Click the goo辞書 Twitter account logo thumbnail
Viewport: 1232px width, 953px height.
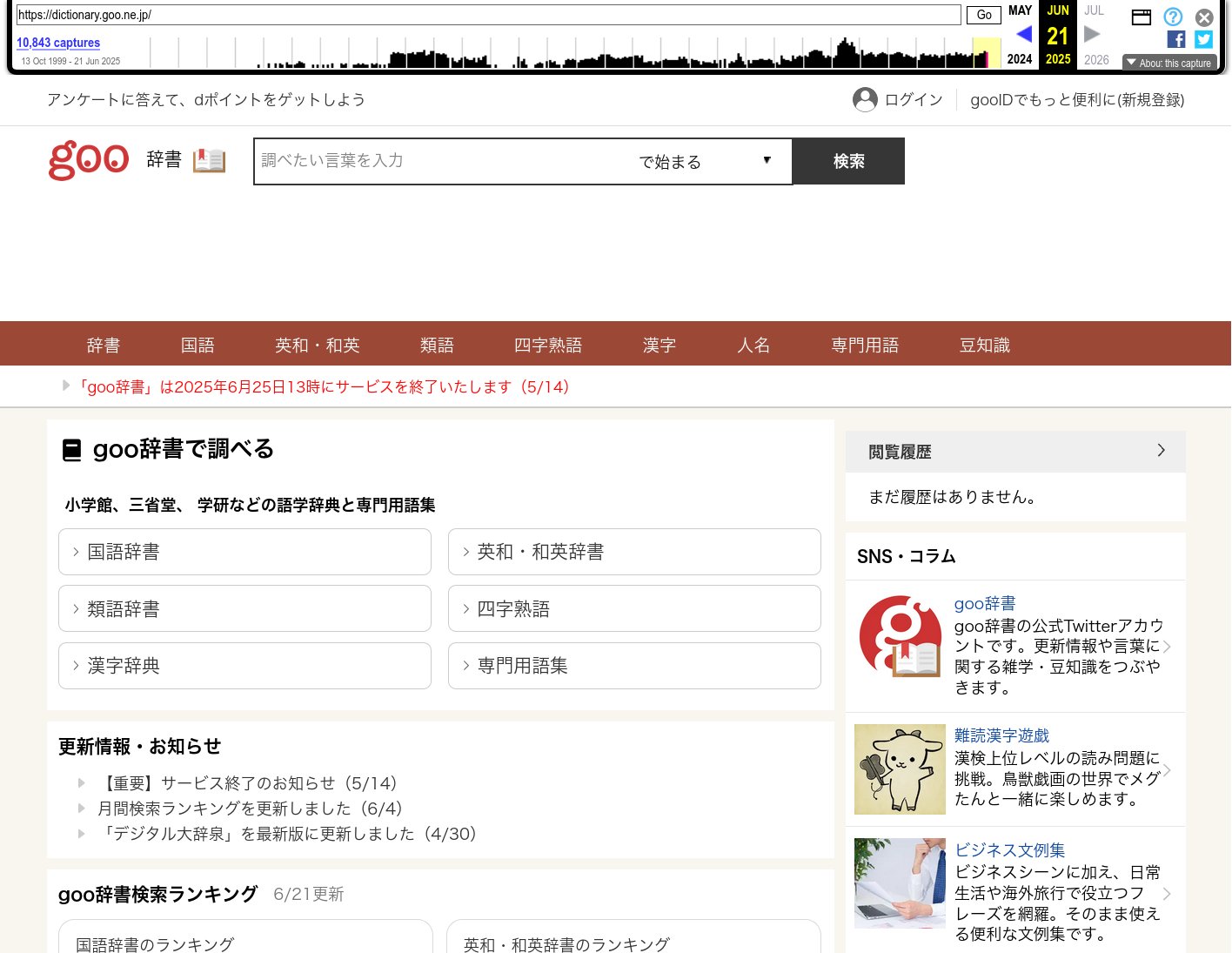[x=900, y=636]
